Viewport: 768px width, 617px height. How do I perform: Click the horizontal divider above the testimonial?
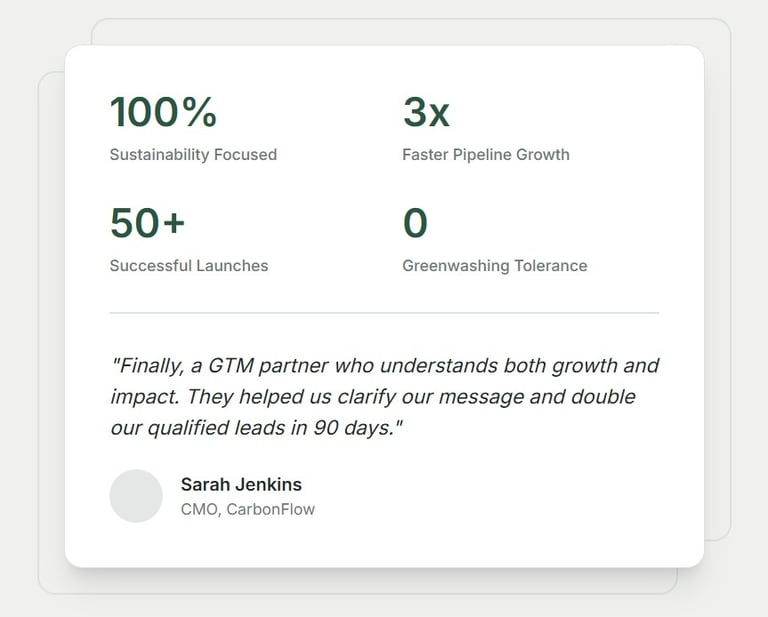coord(384,313)
